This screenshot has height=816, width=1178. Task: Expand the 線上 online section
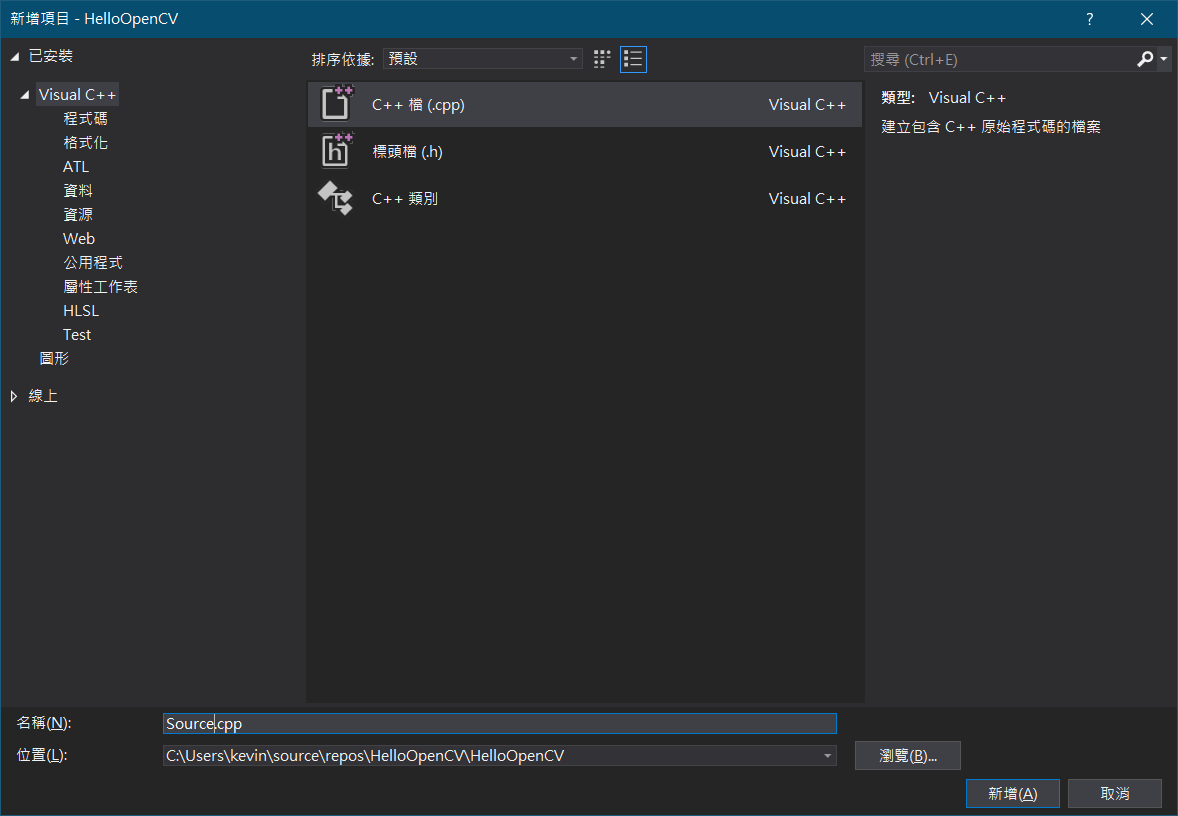[x=14, y=396]
